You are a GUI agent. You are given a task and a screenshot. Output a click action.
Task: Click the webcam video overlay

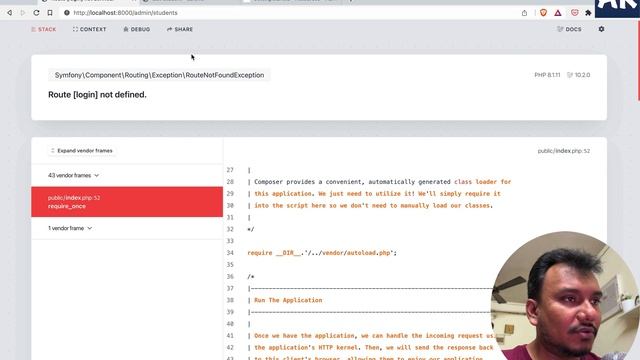click(565, 297)
